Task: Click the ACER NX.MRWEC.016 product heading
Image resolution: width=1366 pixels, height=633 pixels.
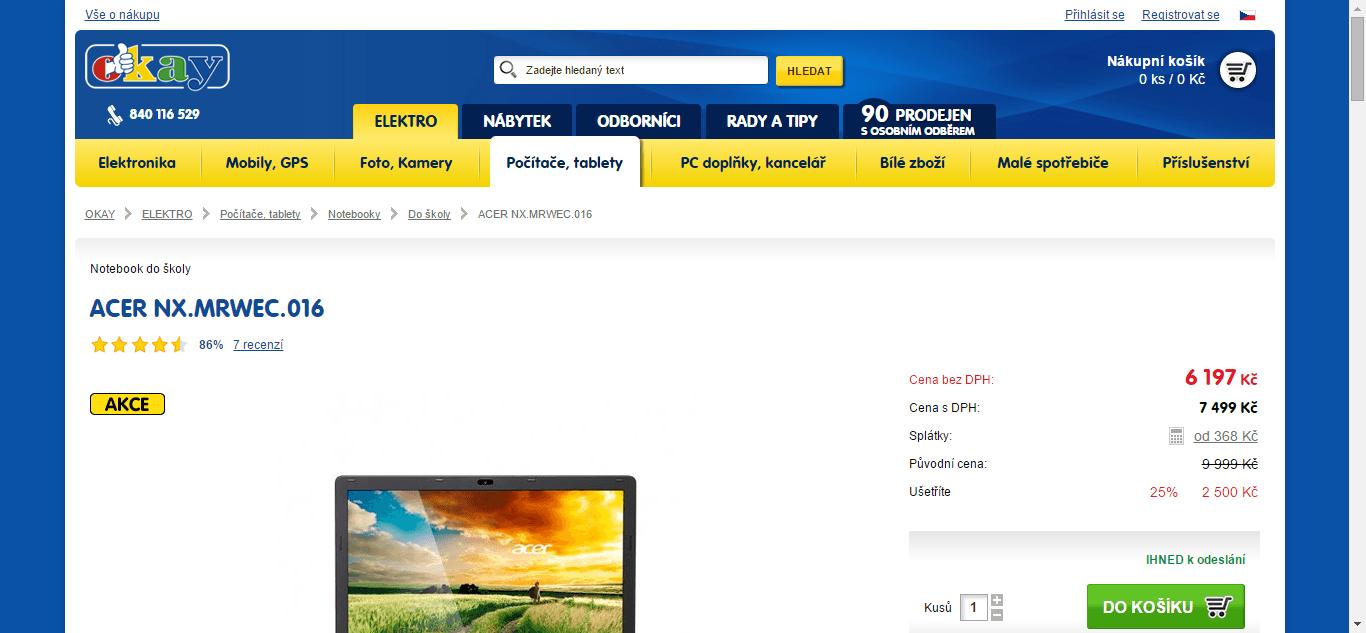Action: [207, 308]
